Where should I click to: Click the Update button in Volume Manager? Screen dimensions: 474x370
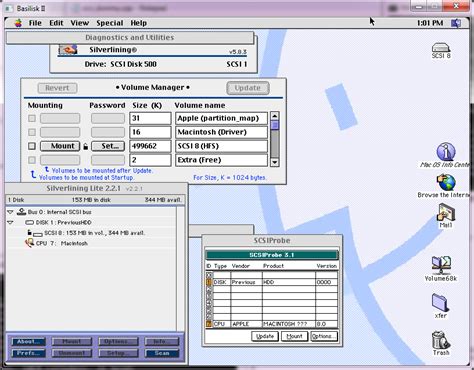[248, 88]
